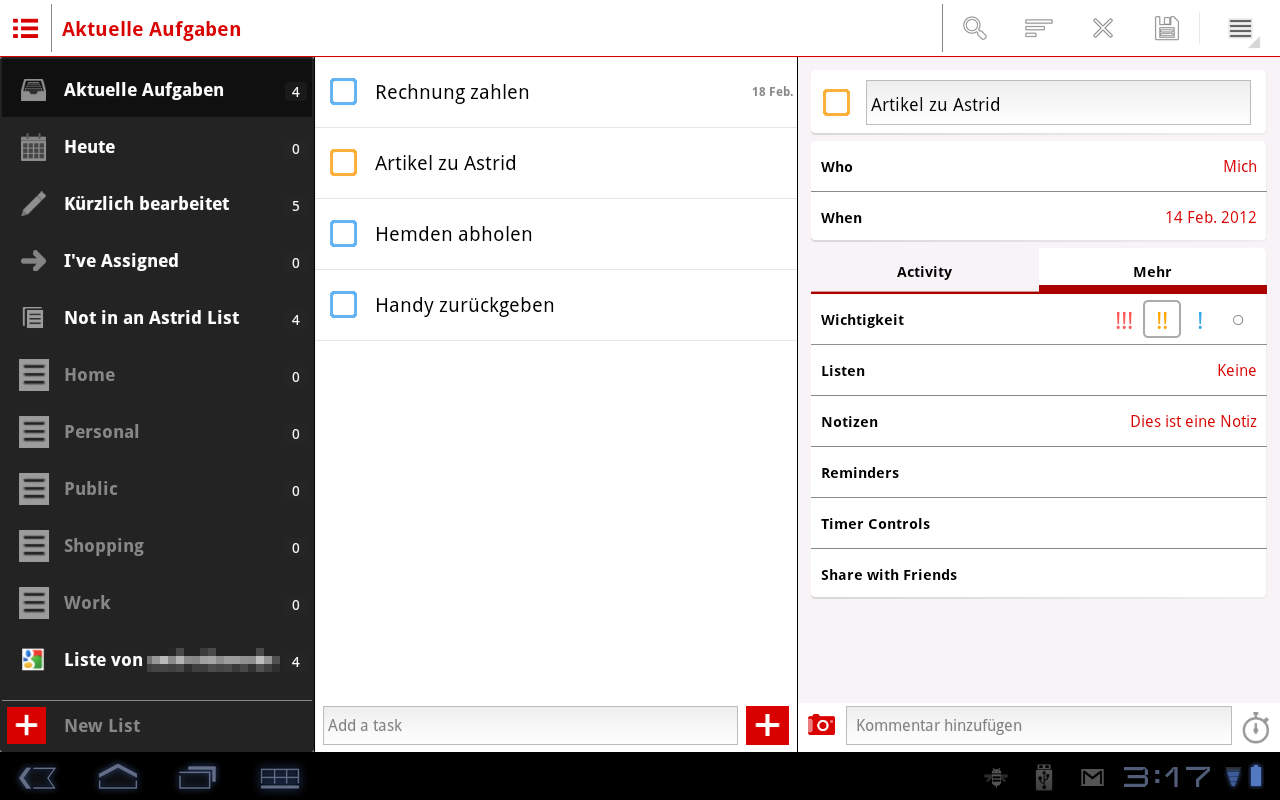This screenshot has height=800, width=1280.
Task: Open the USB connection notification icon
Action: point(1044,776)
